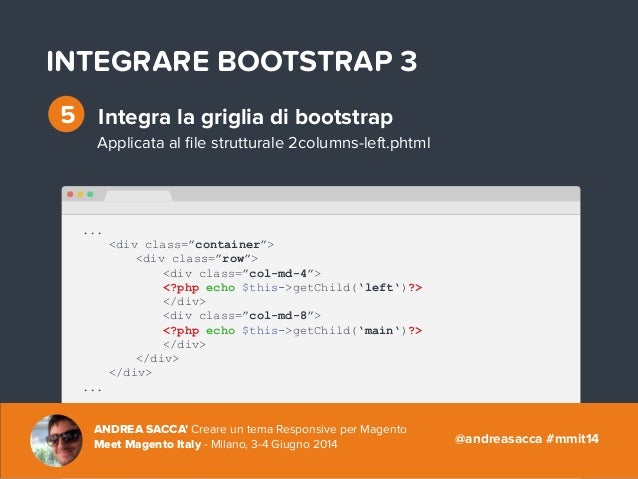The image size is (638, 479).
Task: Click the code line with class "col-md-4"
Action: point(242,273)
